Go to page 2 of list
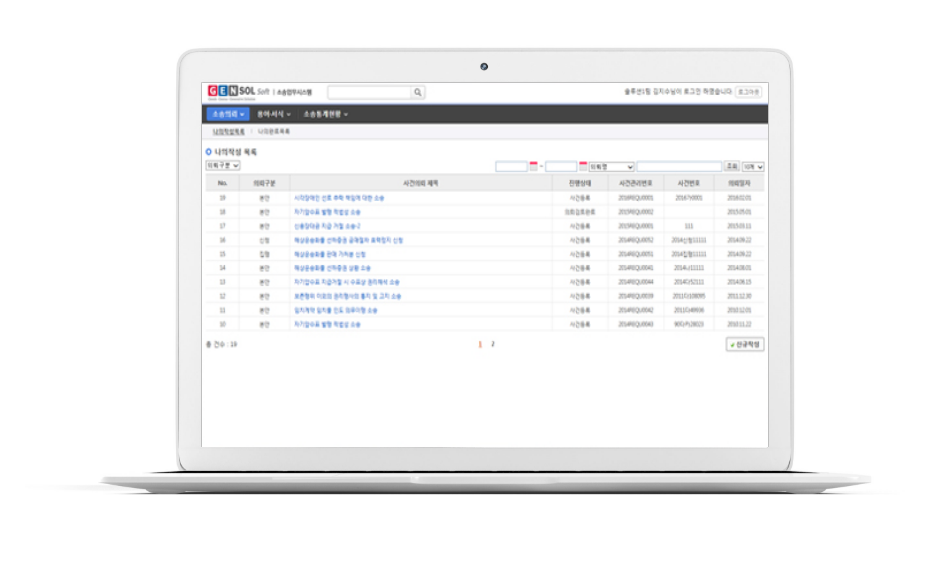The image size is (929, 564). click(x=493, y=344)
